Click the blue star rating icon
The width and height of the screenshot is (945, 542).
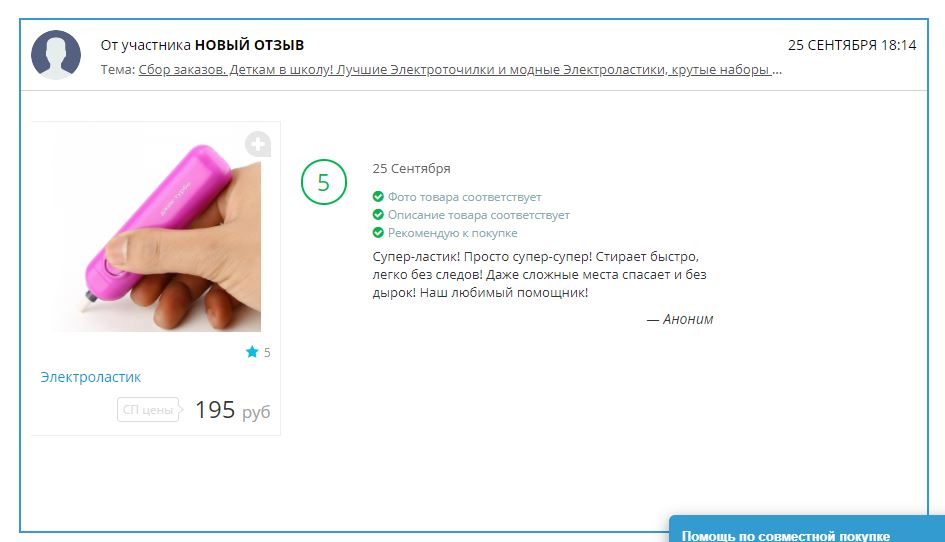click(x=252, y=351)
